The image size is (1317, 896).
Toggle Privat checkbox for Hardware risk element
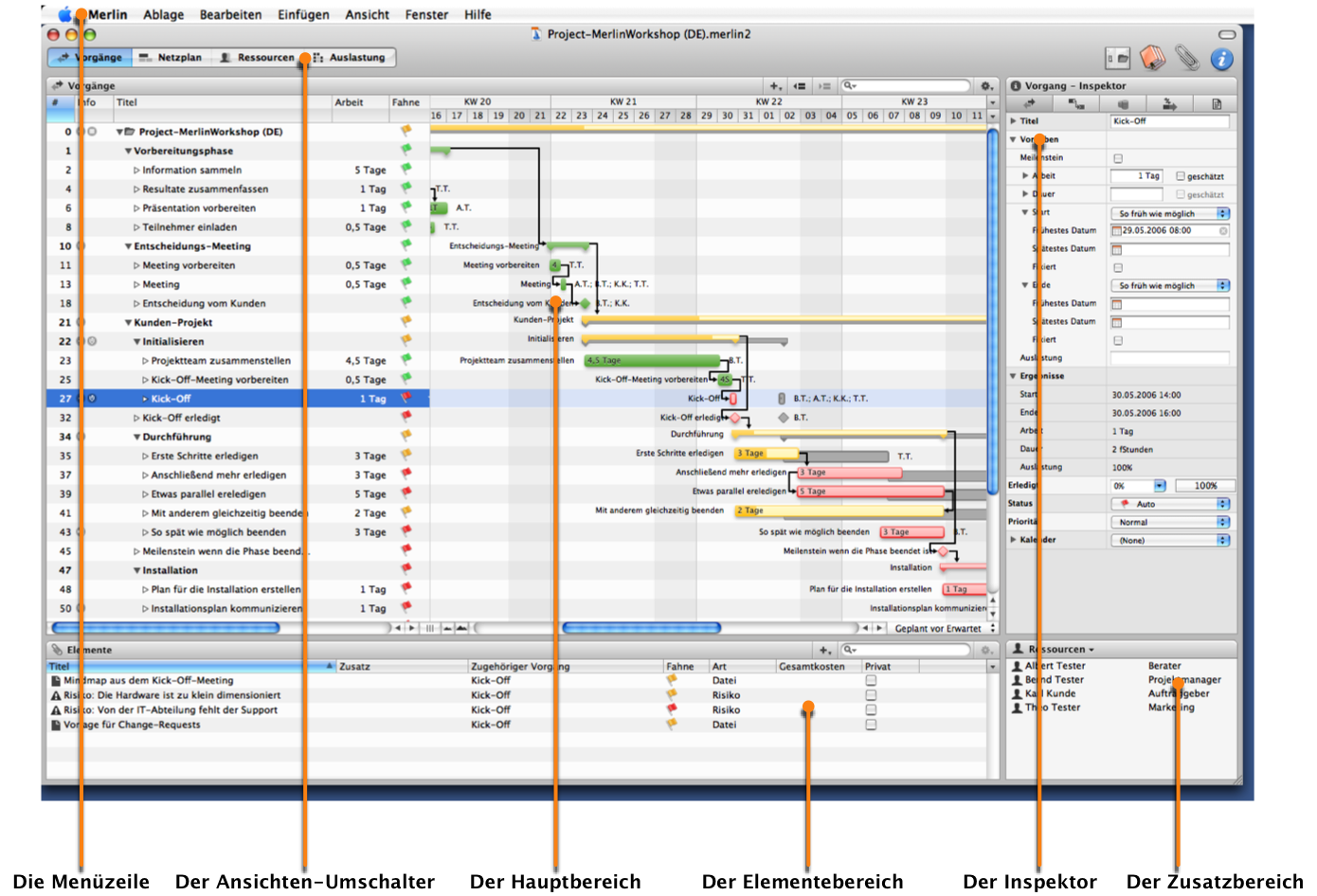pos(871,695)
